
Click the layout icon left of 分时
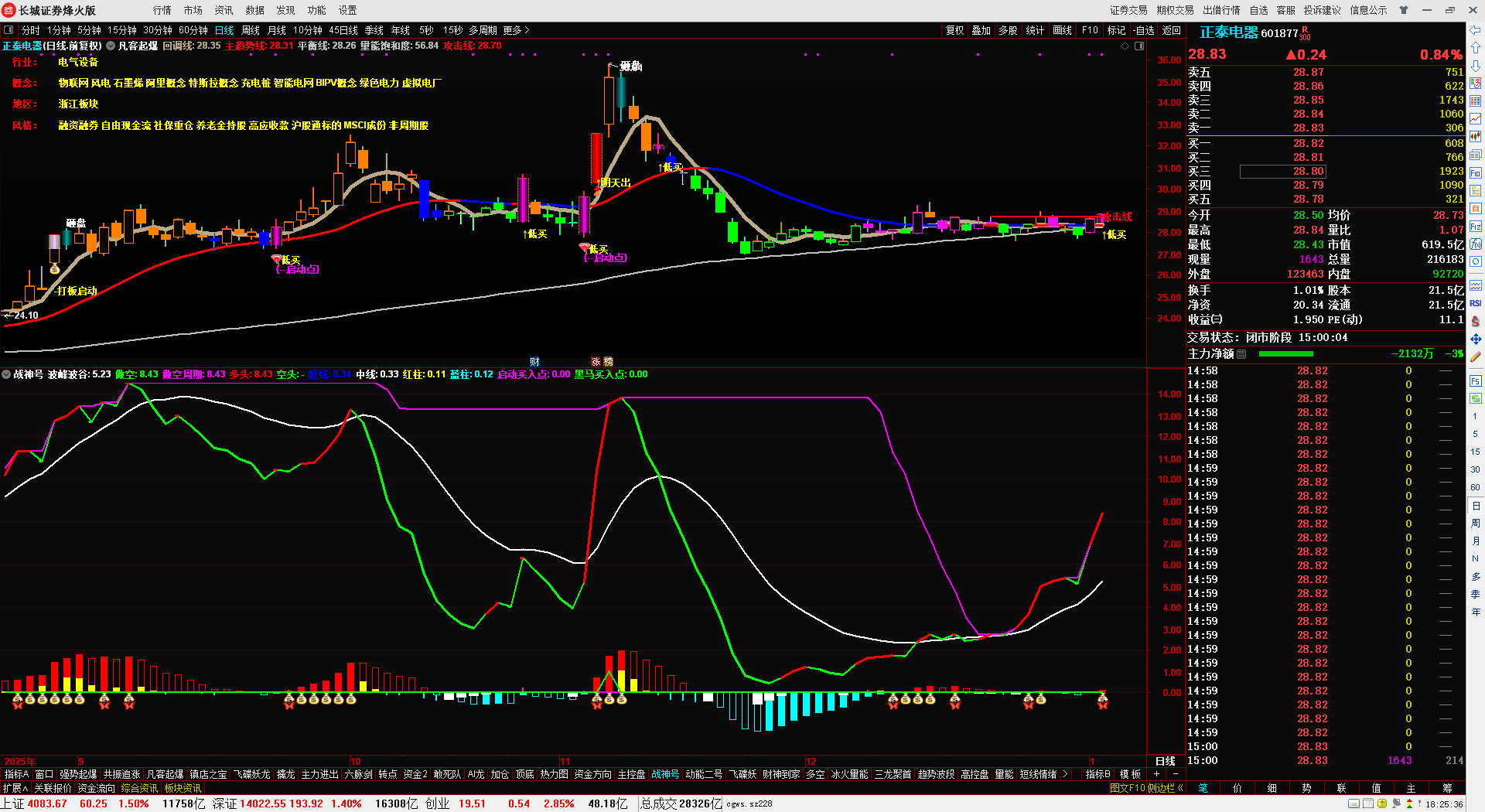coord(9,30)
